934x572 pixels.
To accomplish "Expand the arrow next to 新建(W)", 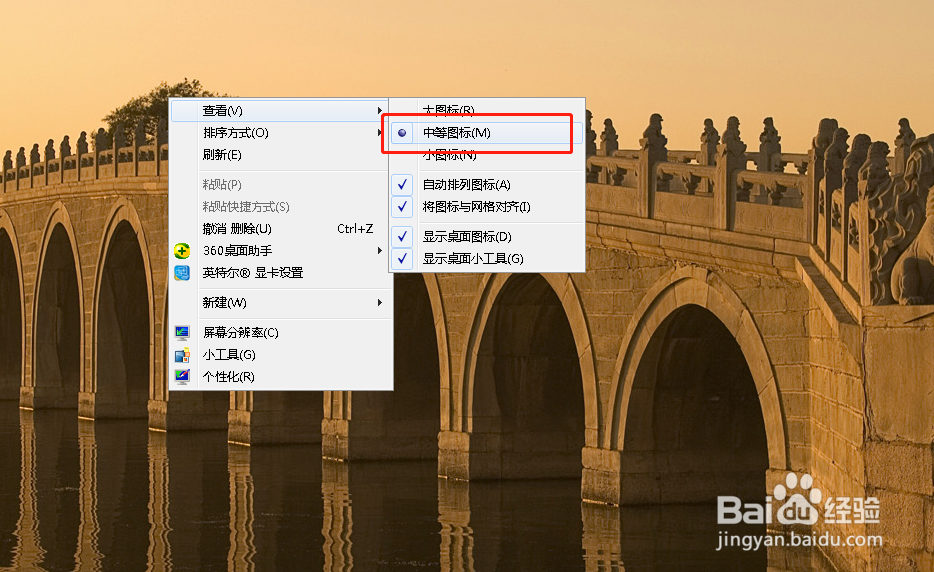I will [379, 303].
